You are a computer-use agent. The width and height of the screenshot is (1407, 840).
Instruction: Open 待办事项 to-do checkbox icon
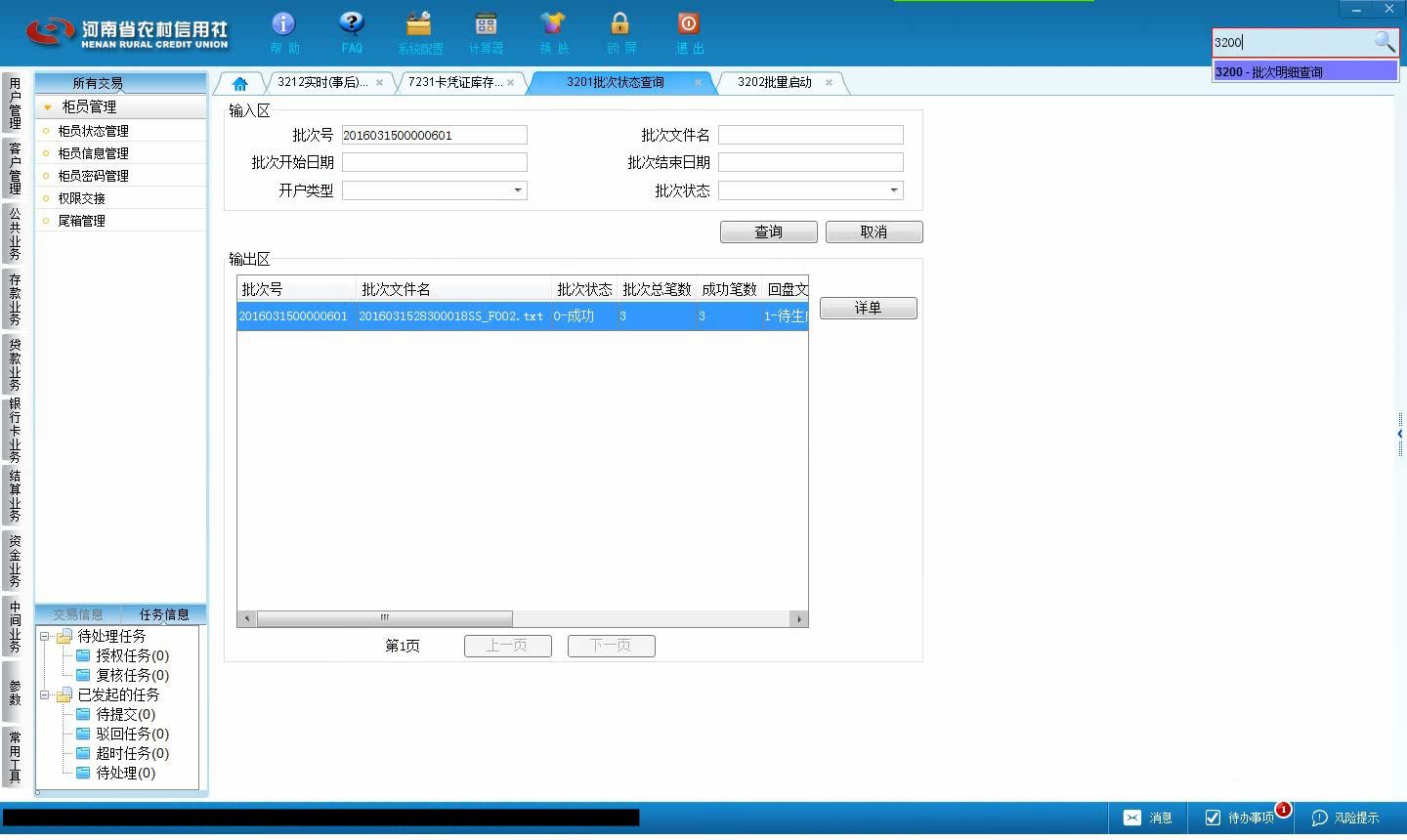point(1213,818)
